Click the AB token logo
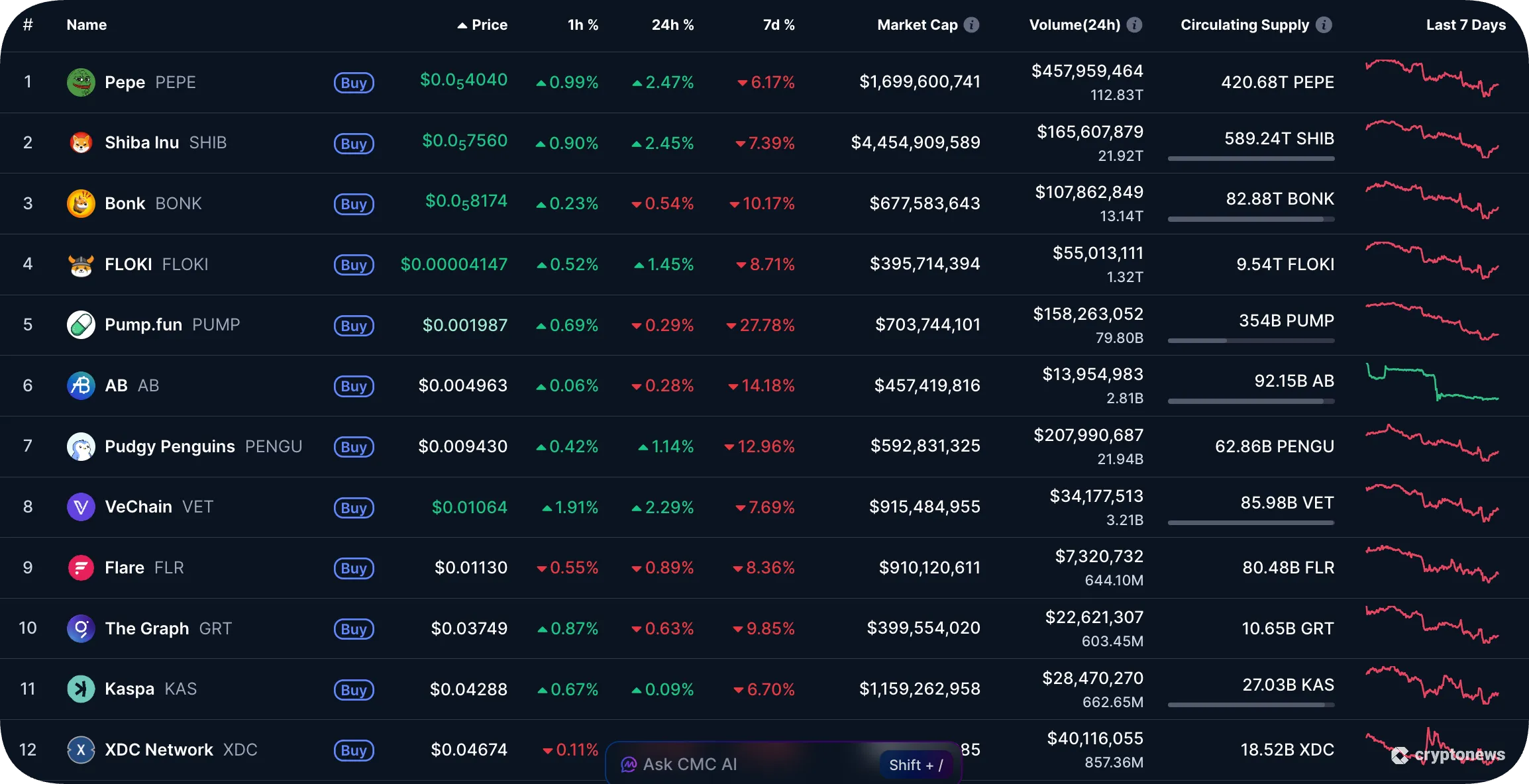This screenshot has height=784, width=1529. (81, 385)
